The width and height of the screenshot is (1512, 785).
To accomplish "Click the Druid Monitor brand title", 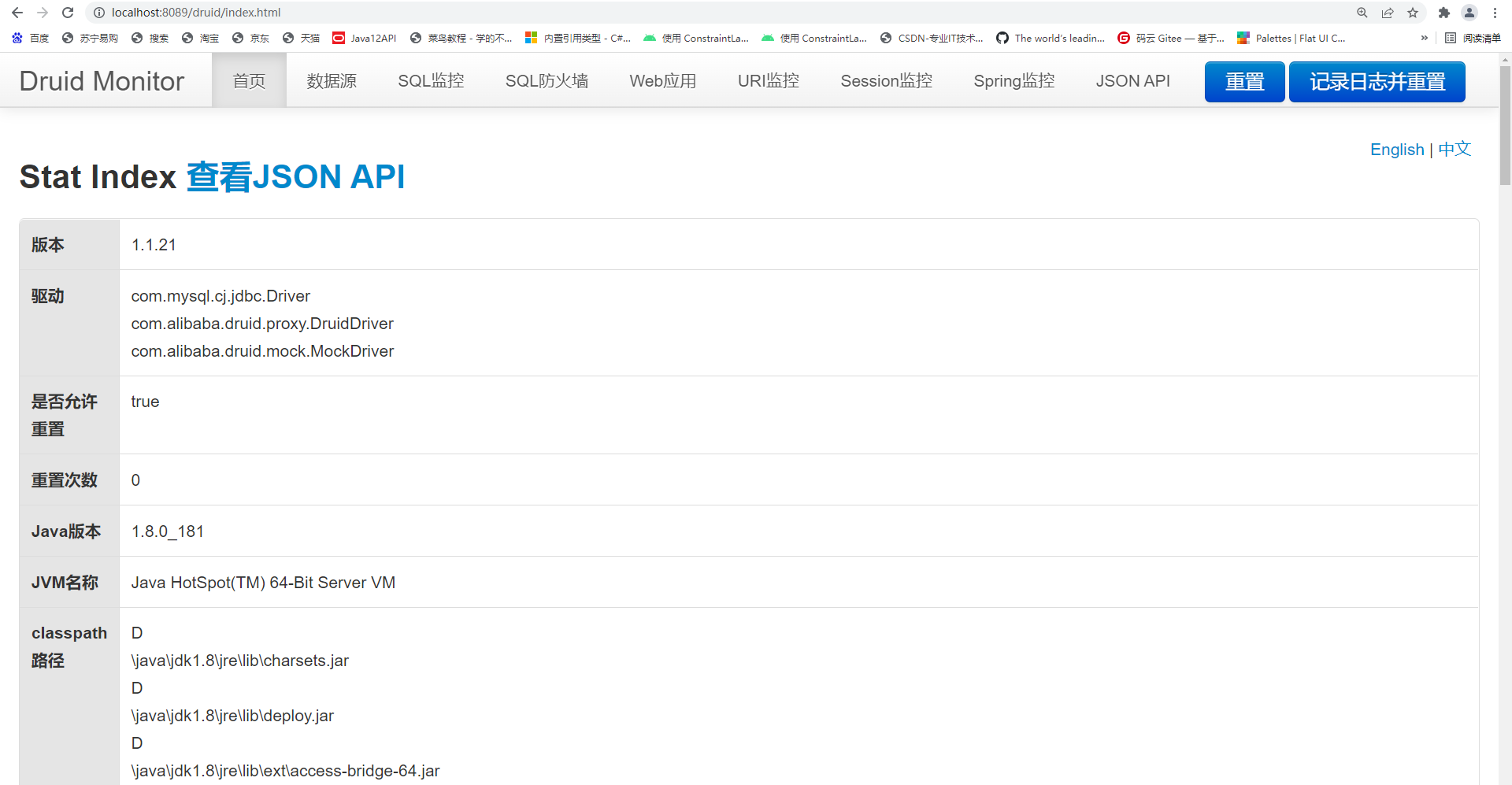I will coord(102,81).
